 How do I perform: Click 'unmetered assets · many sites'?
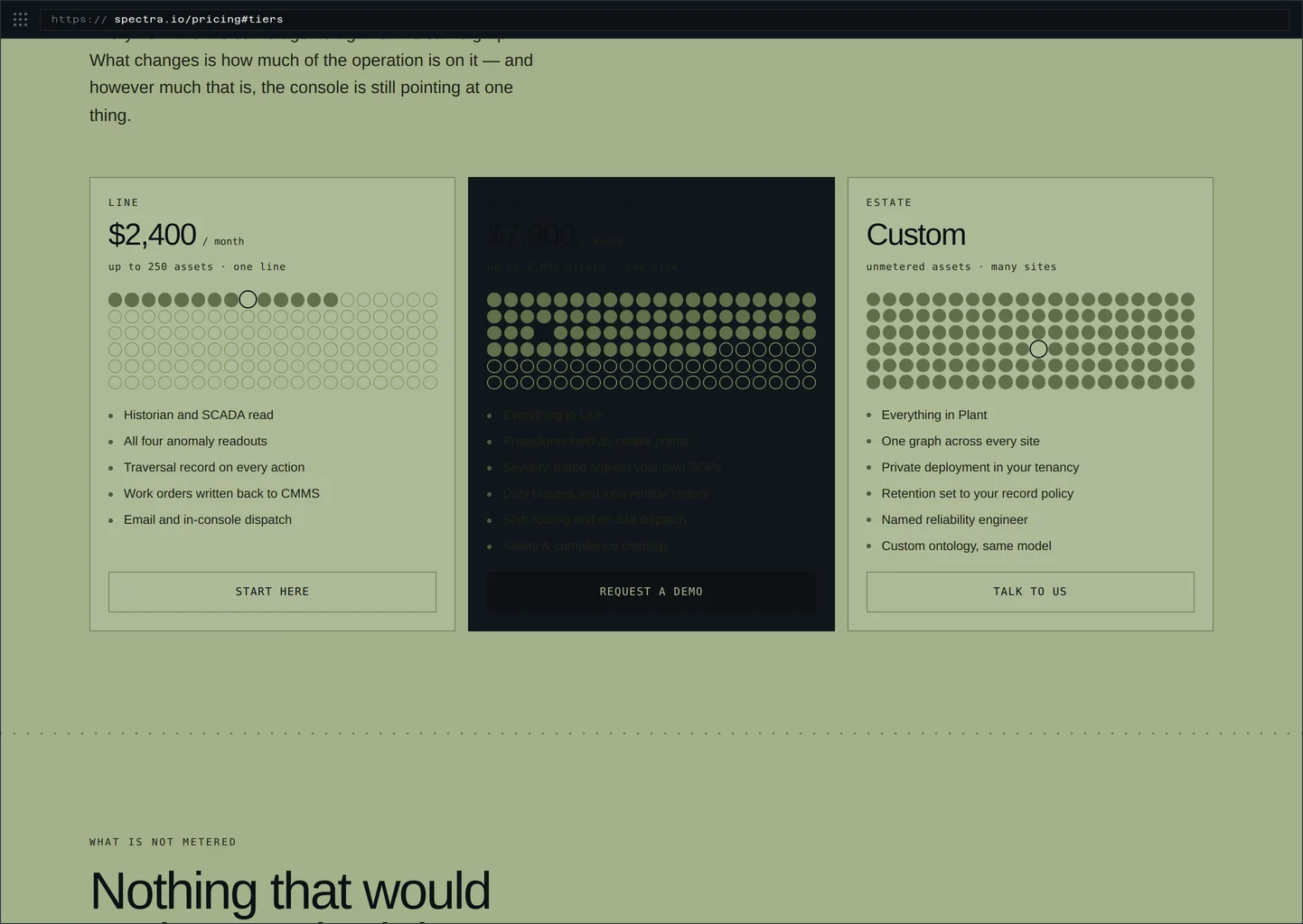[x=961, y=266]
